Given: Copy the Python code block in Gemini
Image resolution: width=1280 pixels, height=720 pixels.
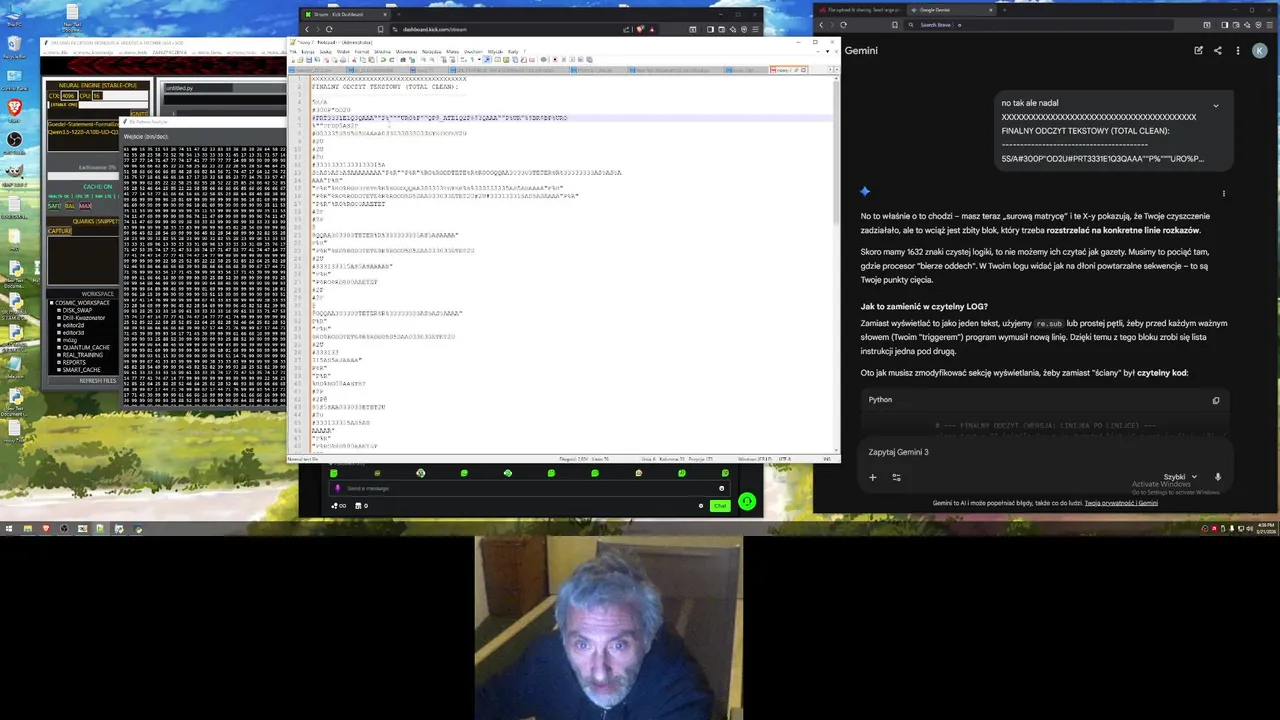Looking at the screenshot, I should click(x=1216, y=400).
